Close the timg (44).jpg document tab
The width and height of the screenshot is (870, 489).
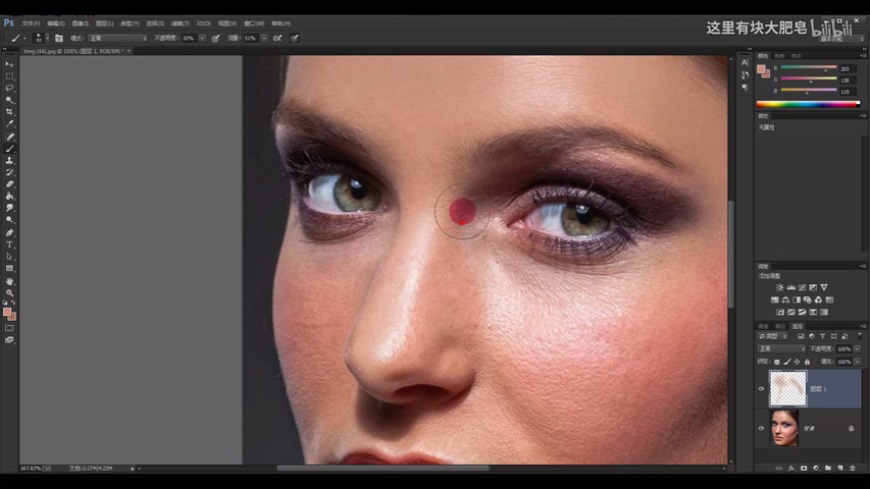coord(128,50)
